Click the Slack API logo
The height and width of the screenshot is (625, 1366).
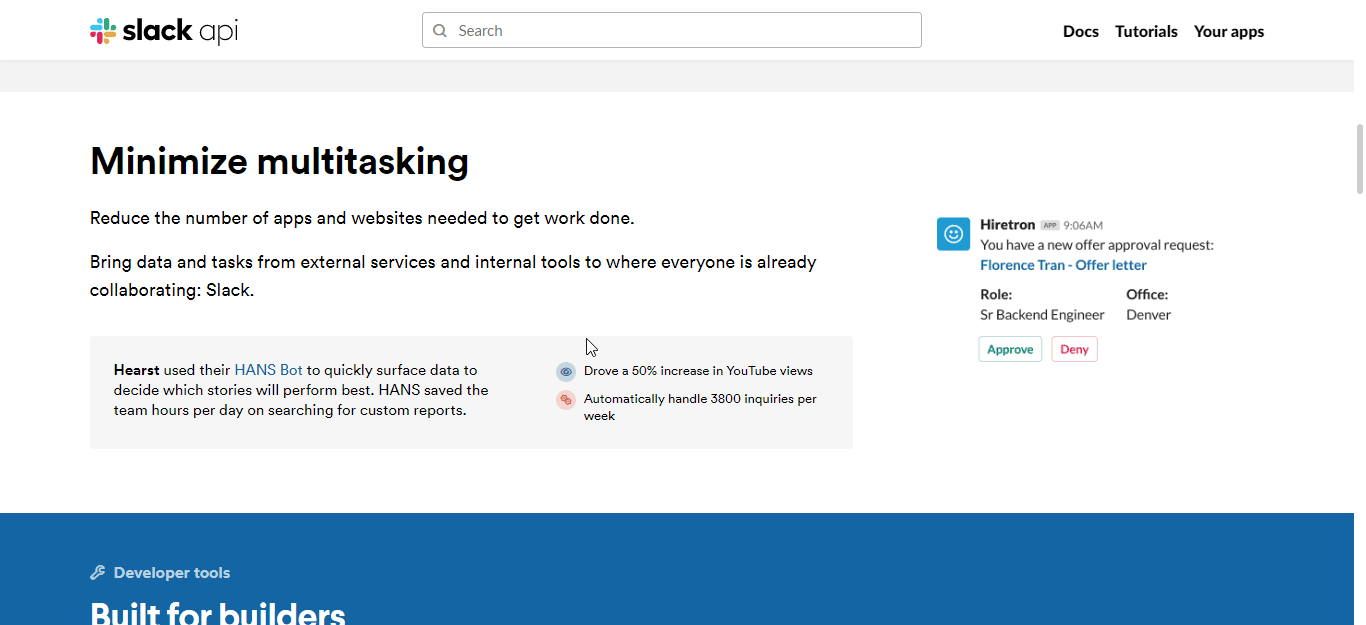(164, 31)
